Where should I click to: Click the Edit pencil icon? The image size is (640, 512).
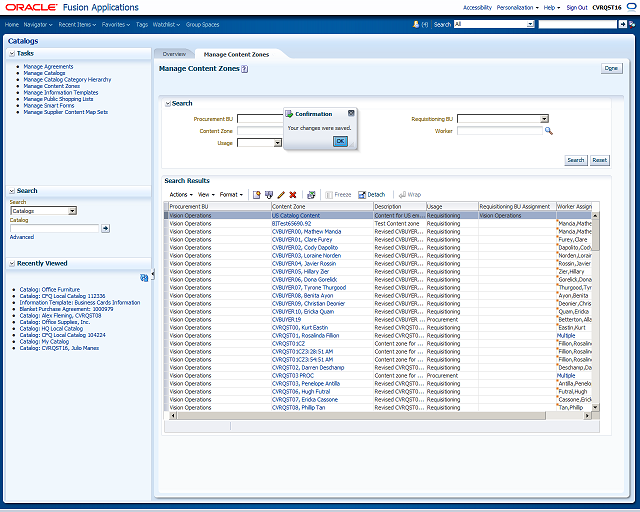[281, 195]
